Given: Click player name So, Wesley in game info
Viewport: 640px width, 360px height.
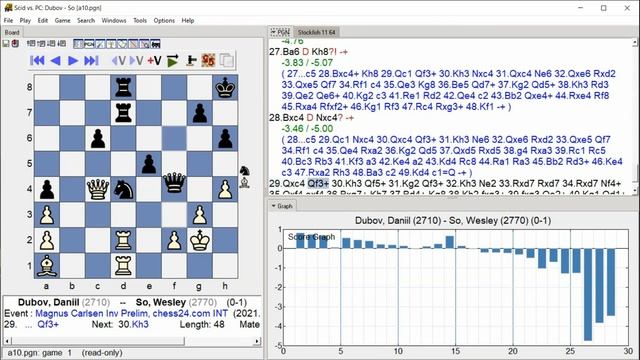Looking at the screenshot, I should pyautogui.click(x=161, y=302).
